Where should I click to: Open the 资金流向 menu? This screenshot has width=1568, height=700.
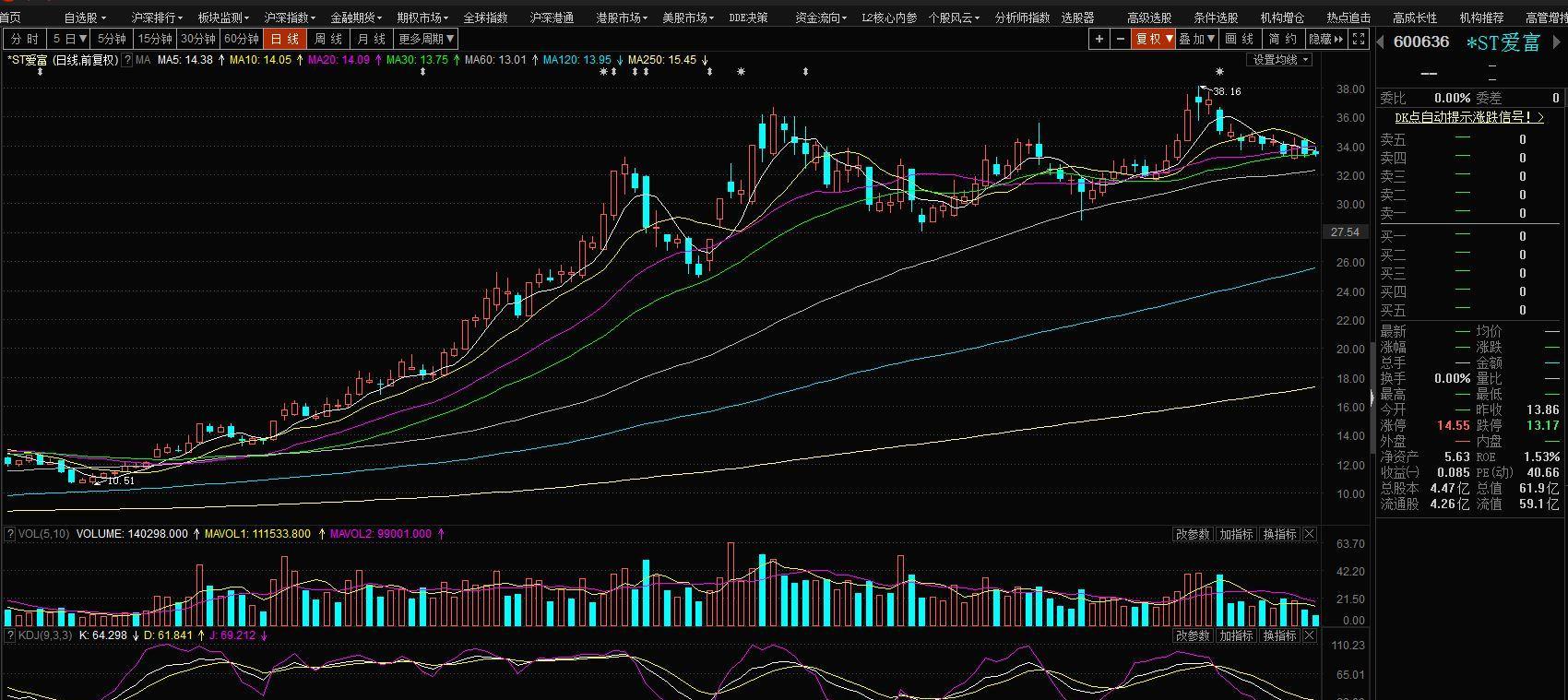(821, 18)
